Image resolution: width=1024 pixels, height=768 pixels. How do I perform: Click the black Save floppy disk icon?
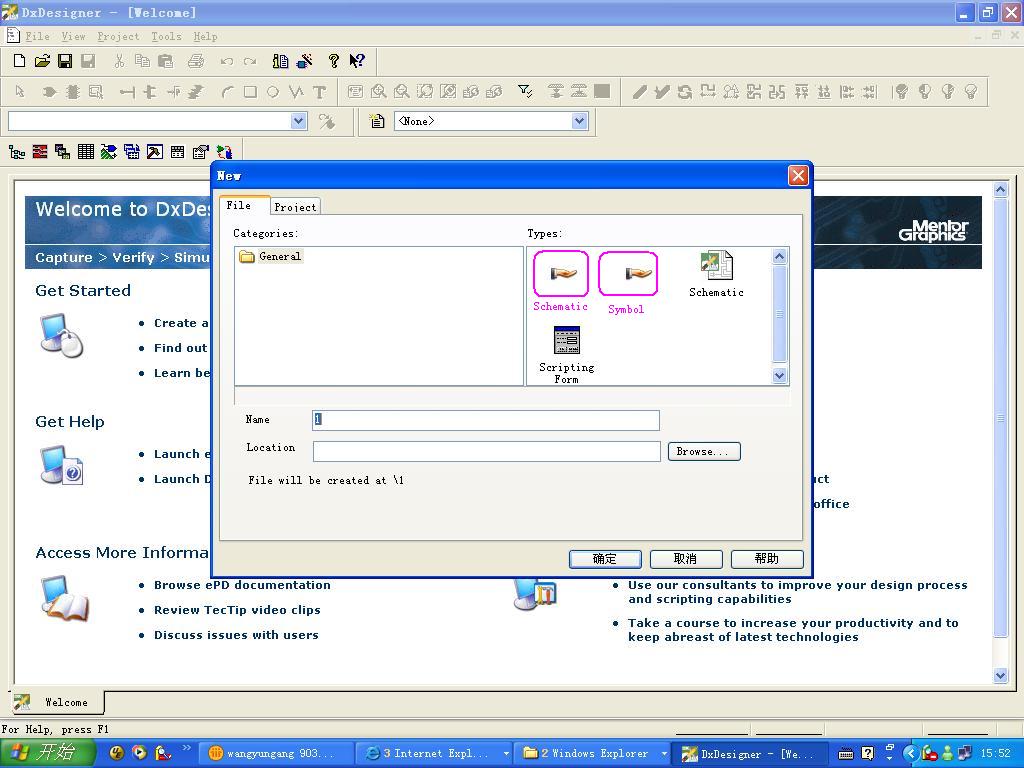click(x=65, y=61)
